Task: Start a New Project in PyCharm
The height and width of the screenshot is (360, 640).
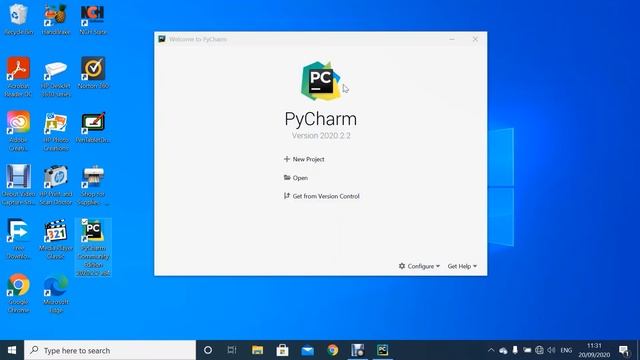Action: (304, 159)
